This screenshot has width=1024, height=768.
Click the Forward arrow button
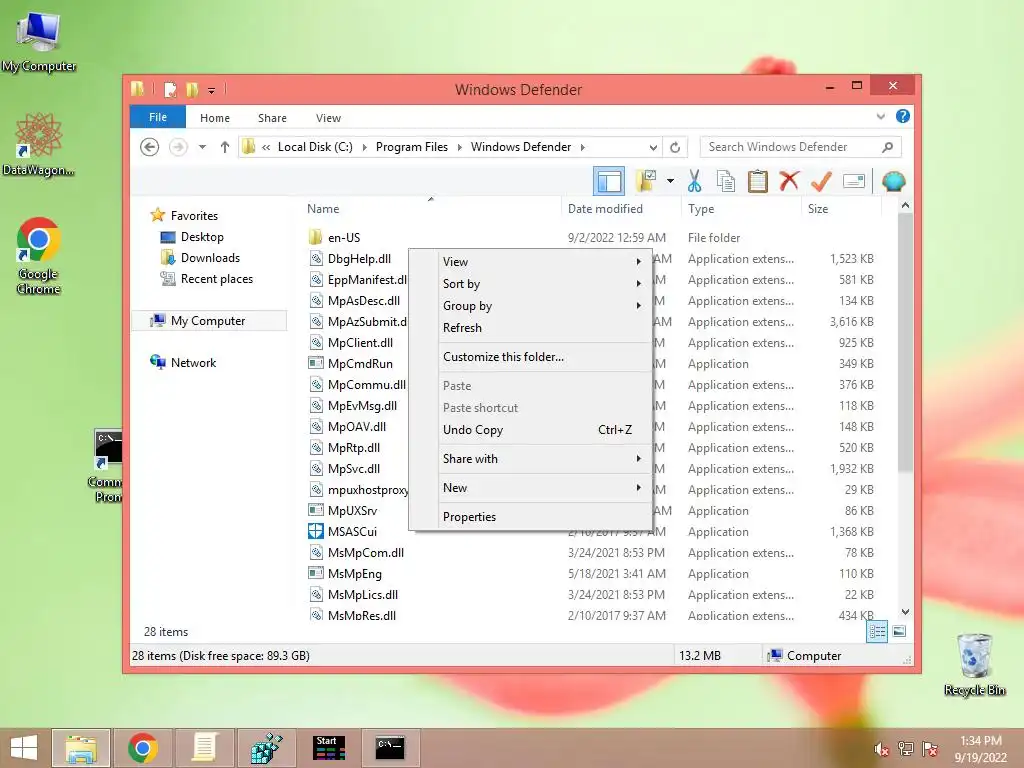[x=178, y=147]
